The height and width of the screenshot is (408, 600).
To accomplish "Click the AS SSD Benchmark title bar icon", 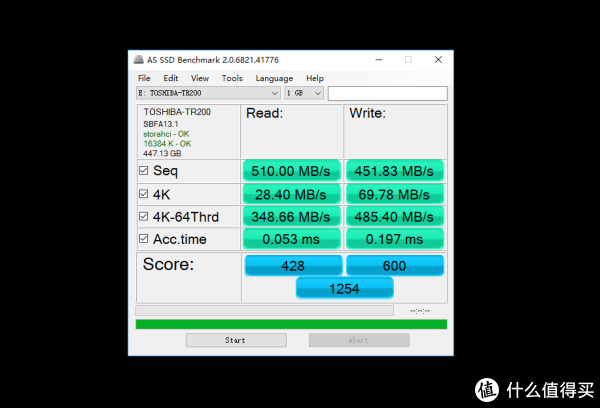I will 139,60.
